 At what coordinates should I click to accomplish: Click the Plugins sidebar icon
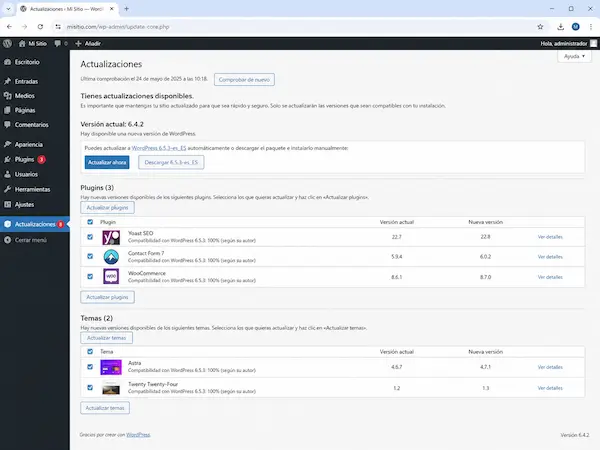click(7, 159)
